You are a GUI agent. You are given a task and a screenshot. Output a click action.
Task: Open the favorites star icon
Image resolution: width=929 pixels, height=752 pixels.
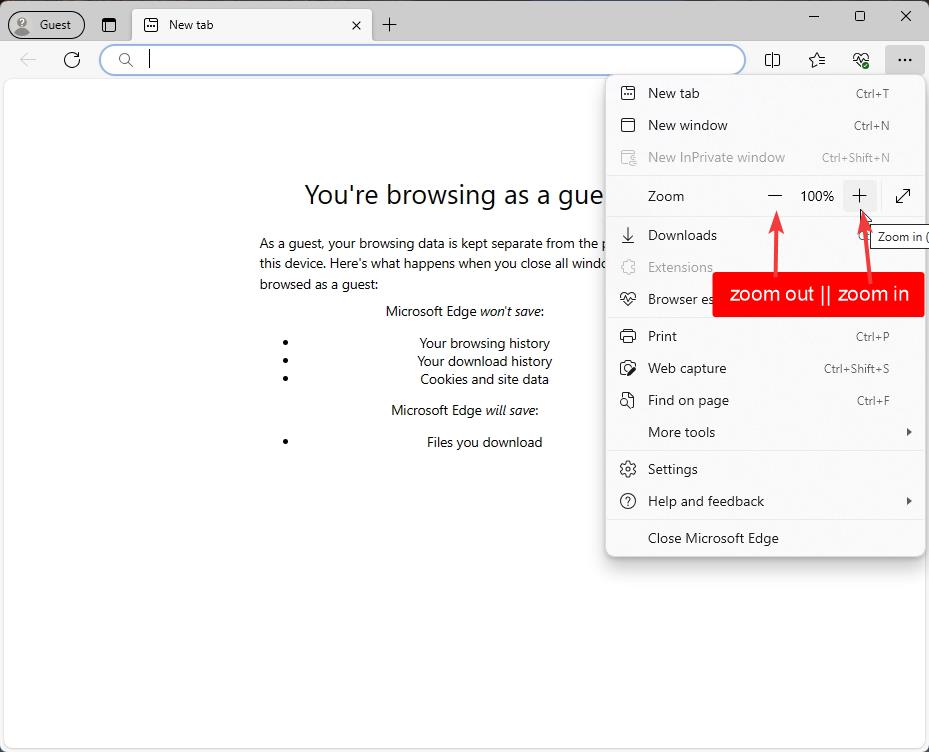pyautogui.click(x=816, y=60)
